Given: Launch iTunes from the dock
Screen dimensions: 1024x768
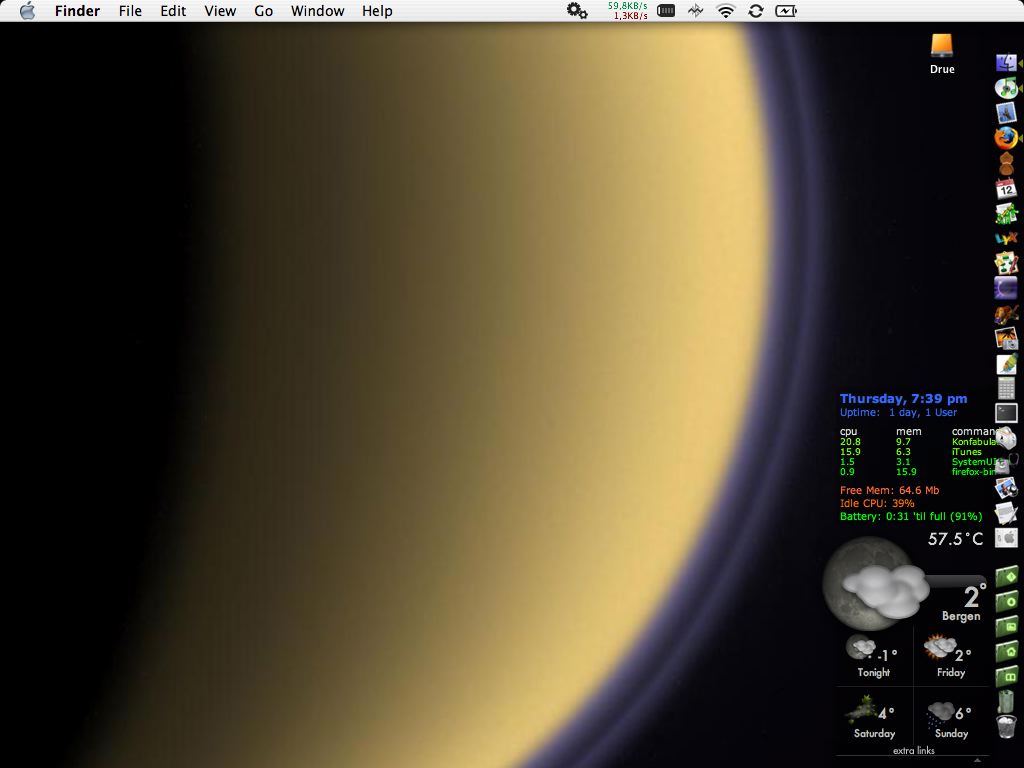Looking at the screenshot, I should pyautogui.click(x=1006, y=88).
